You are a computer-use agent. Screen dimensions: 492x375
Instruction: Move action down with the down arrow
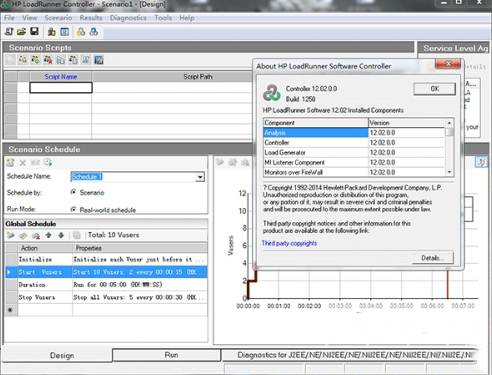click(61, 235)
